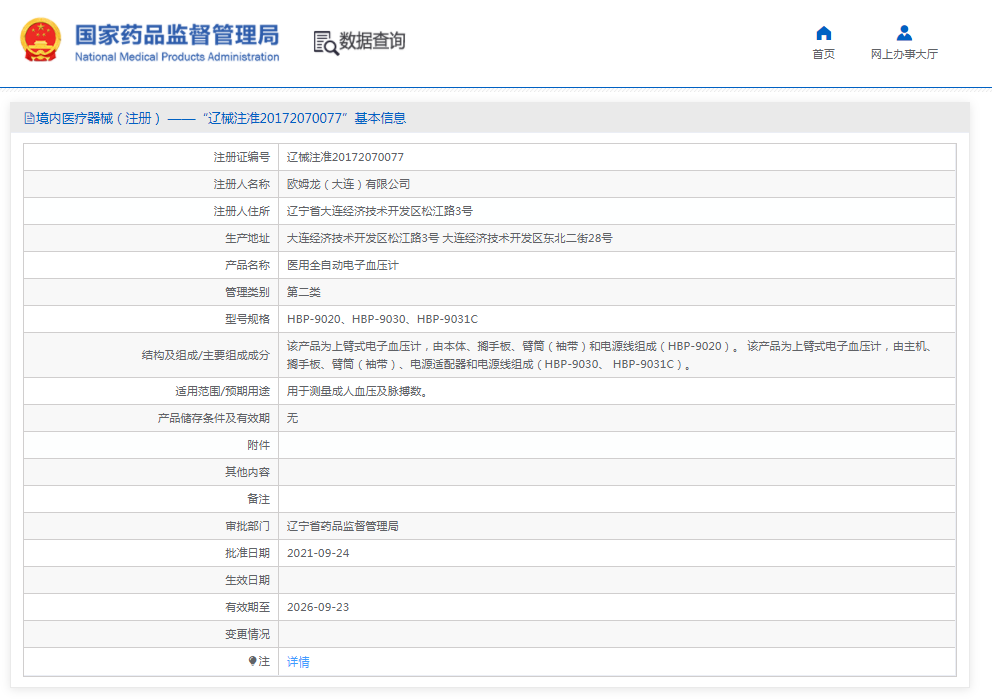
Task: Click the model spec HBP-9020、HBP-9030、HBP-9031C
Action: click(x=382, y=319)
